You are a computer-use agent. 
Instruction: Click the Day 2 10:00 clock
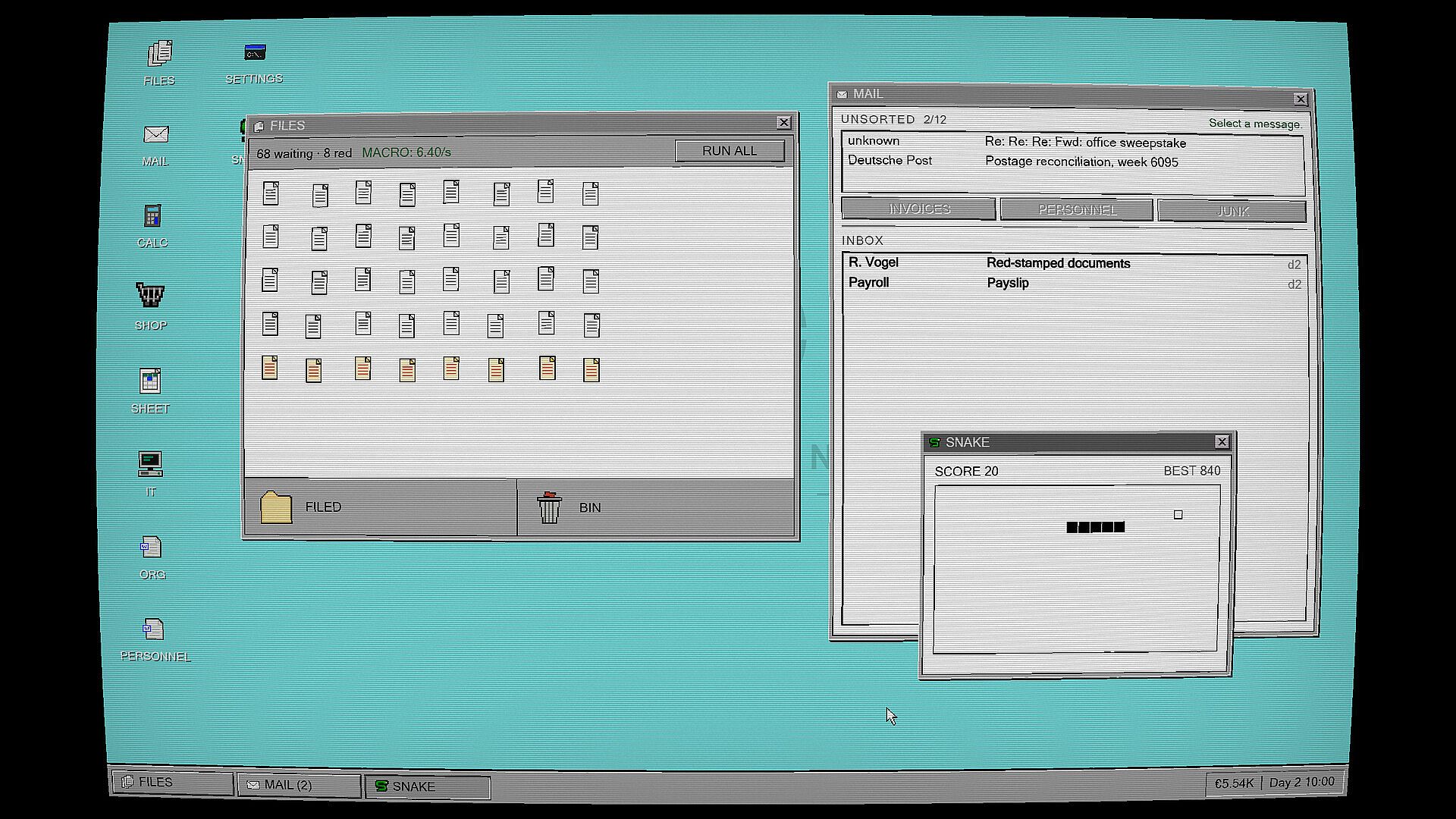point(1302,782)
